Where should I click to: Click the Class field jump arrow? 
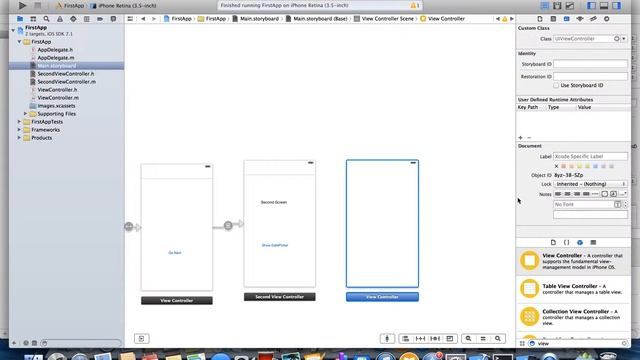tap(617, 39)
